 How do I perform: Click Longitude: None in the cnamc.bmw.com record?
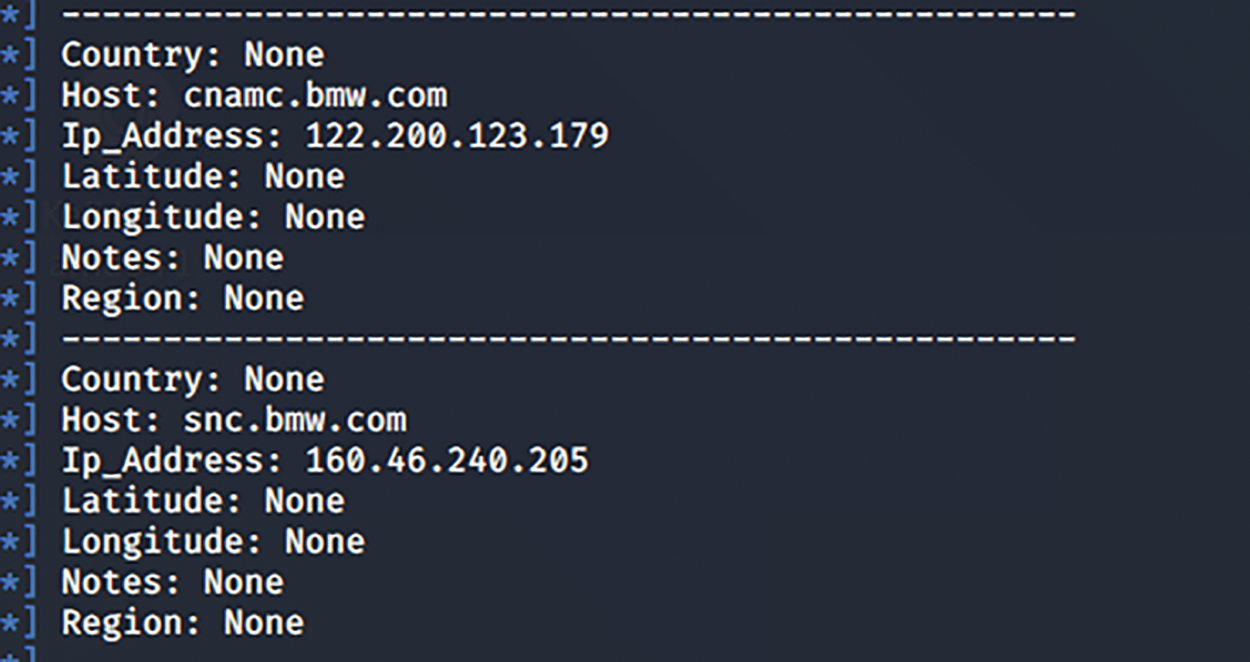tap(213, 217)
